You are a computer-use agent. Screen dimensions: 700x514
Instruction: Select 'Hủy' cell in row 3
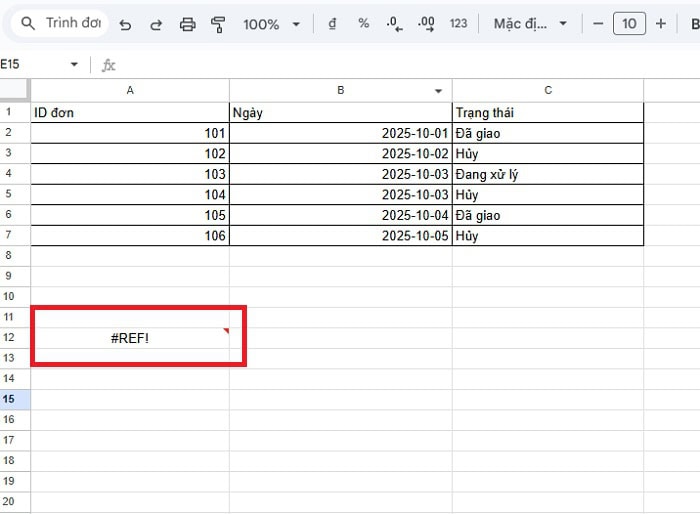pyautogui.click(x=548, y=154)
